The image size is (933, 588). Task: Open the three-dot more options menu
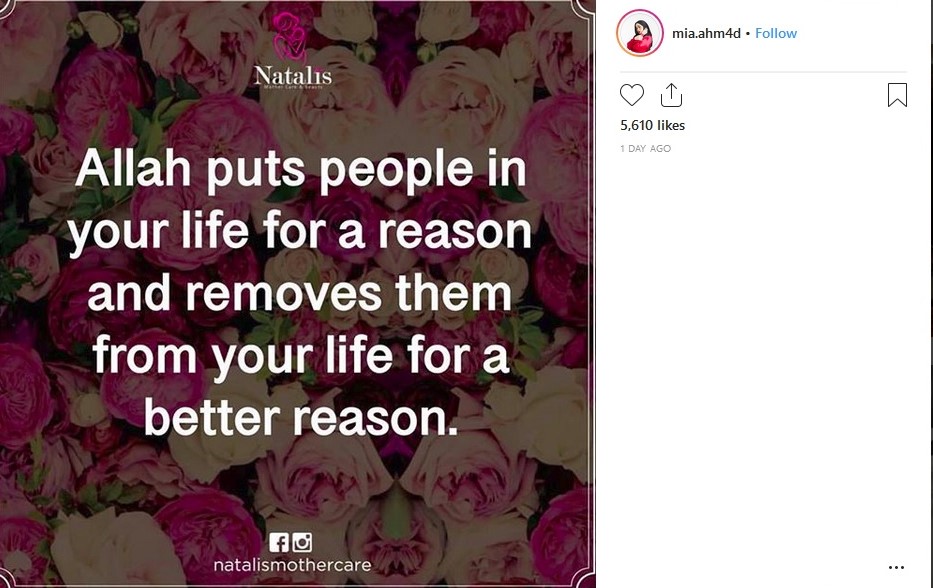tap(896, 568)
